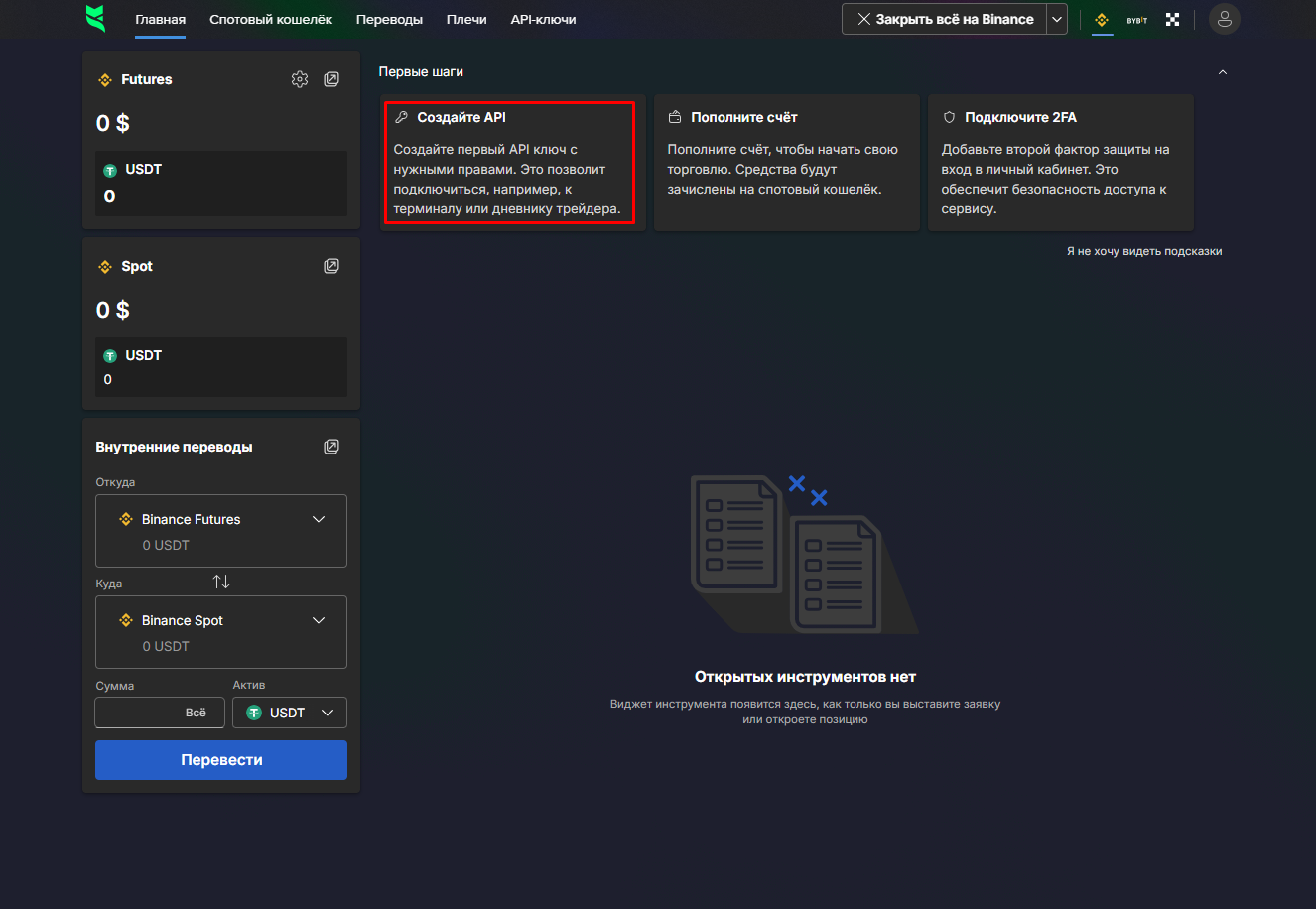This screenshot has width=1316, height=909.
Task: Expand the dropdown next to Закрыть всё на Binance
Action: tap(1057, 19)
